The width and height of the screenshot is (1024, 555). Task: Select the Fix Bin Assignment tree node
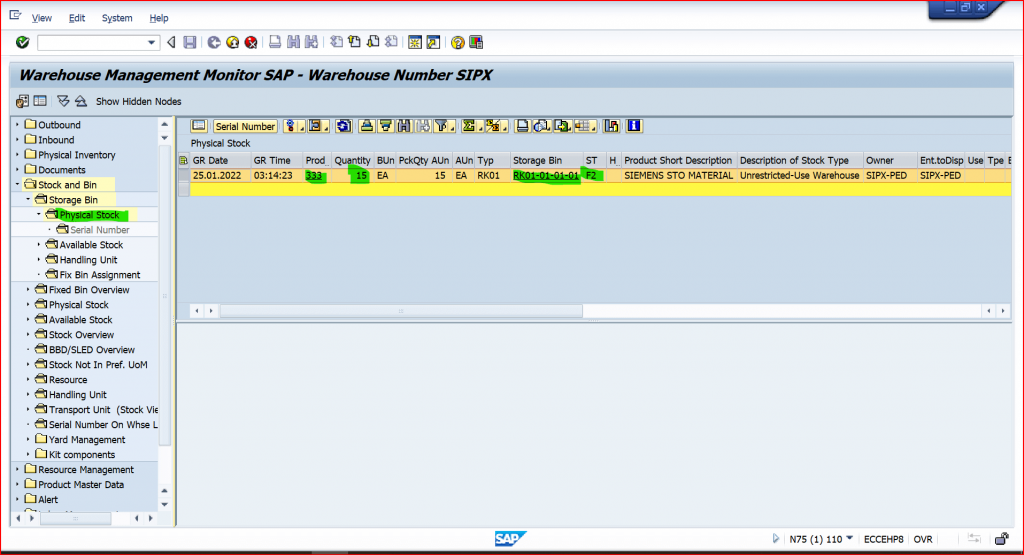coord(99,275)
